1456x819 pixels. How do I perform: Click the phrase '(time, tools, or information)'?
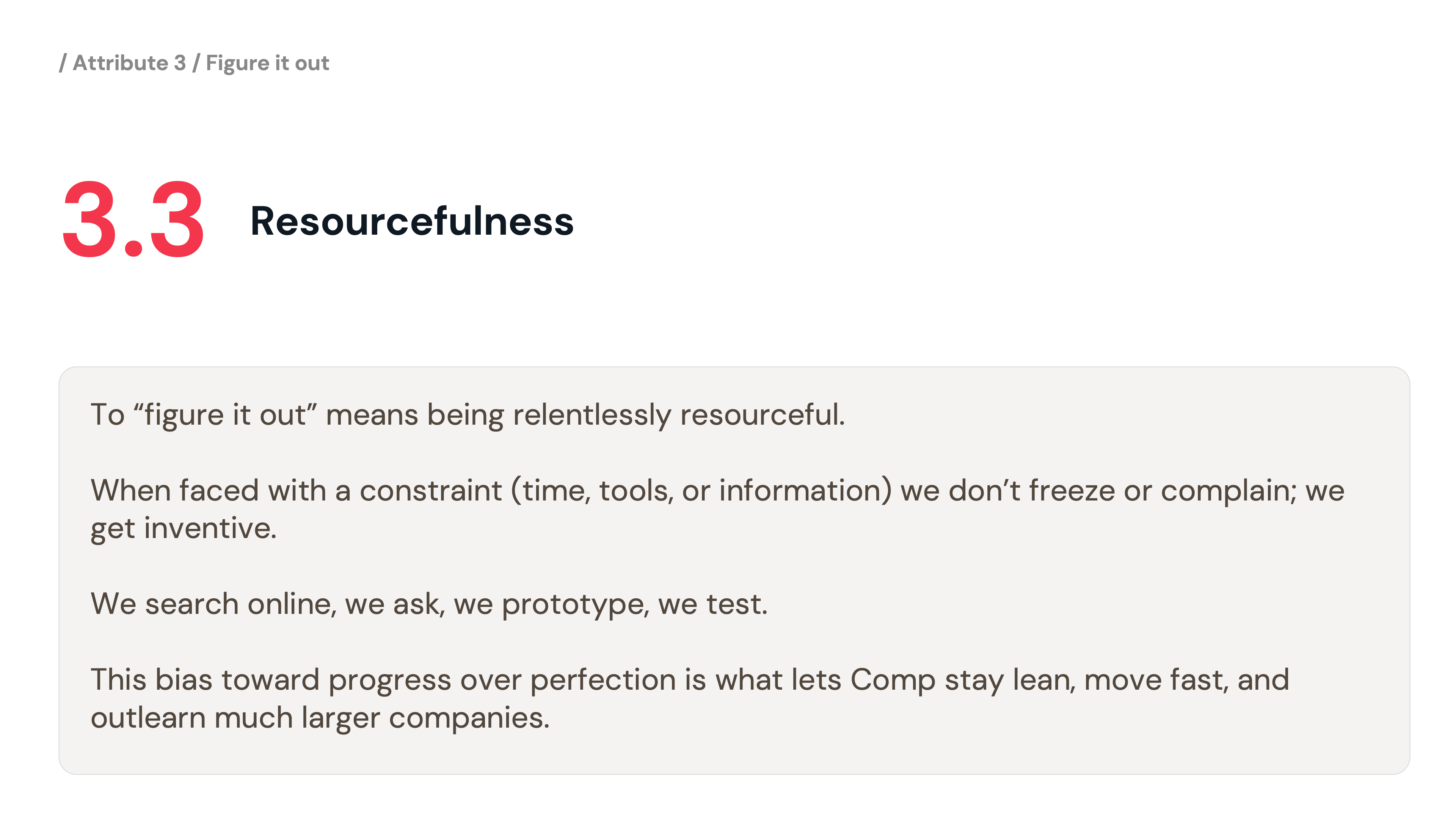[x=701, y=491]
